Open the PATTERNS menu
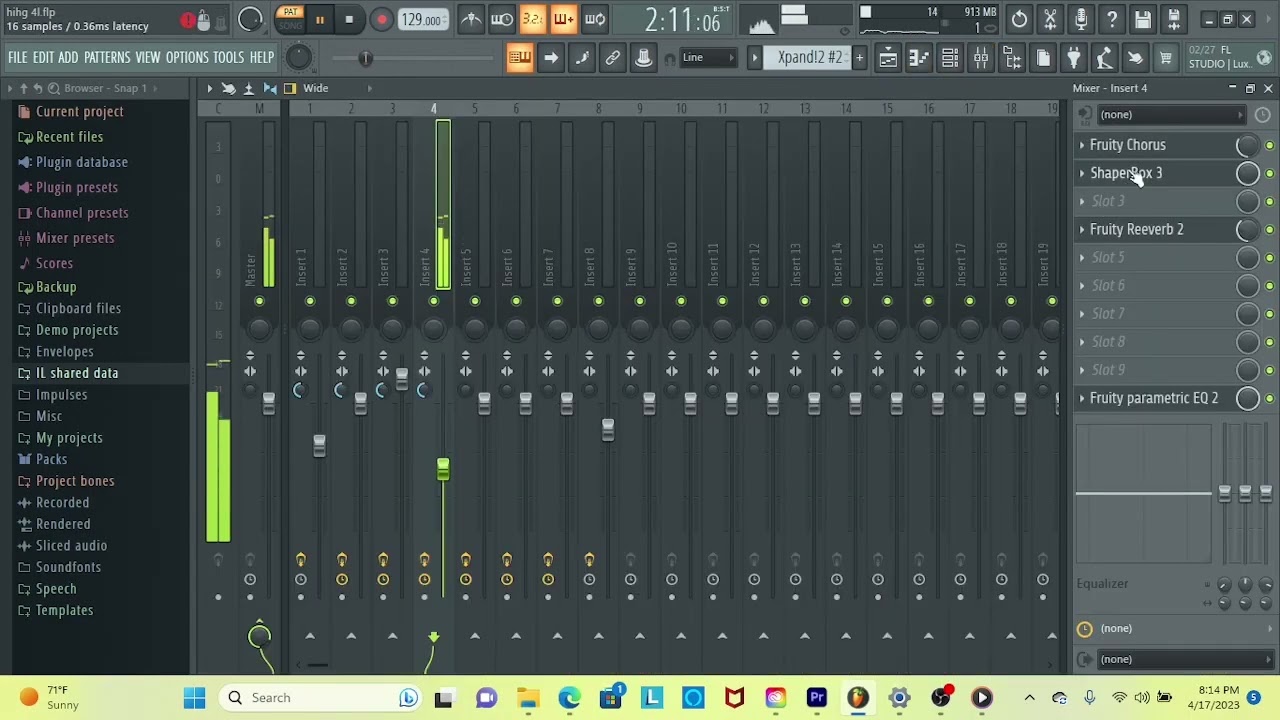Image resolution: width=1280 pixels, height=720 pixels. point(107,58)
